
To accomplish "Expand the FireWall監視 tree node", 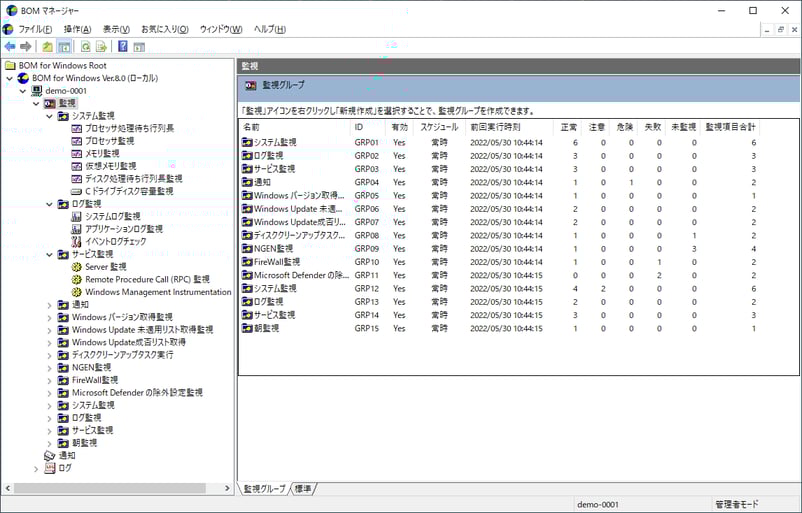I will (49, 381).
